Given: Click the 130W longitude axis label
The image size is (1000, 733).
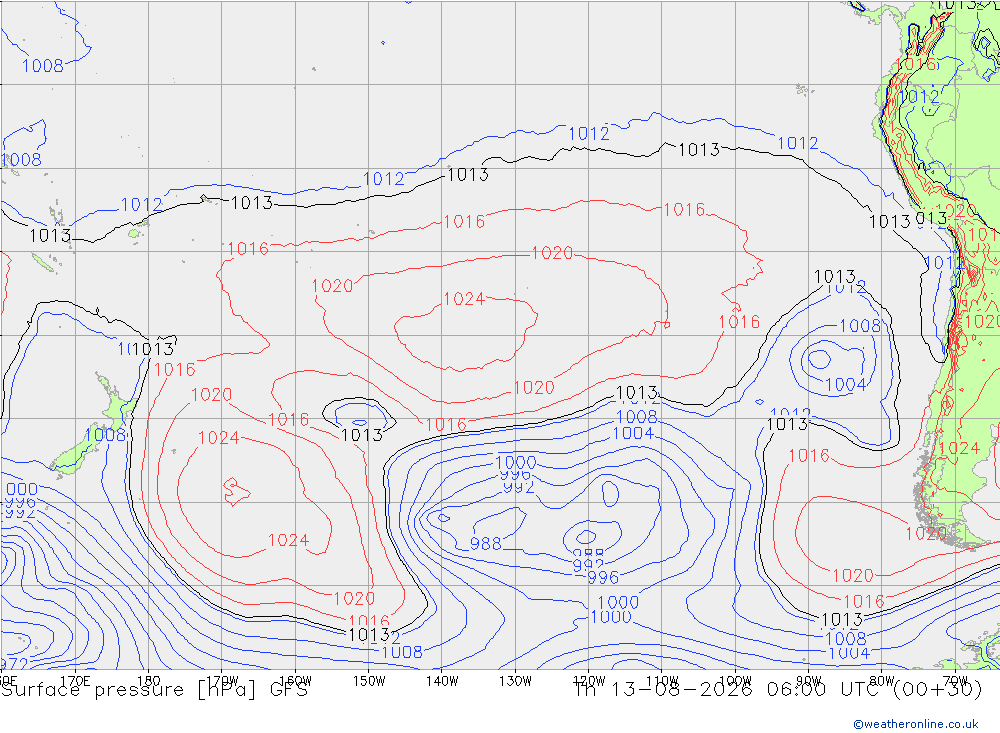Looking at the screenshot, I should coord(515,681).
